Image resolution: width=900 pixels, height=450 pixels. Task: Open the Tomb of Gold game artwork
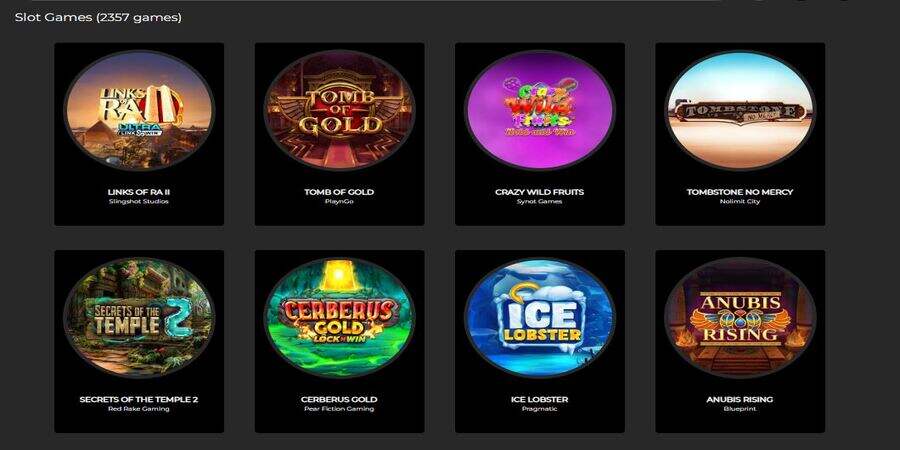[339, 110]
